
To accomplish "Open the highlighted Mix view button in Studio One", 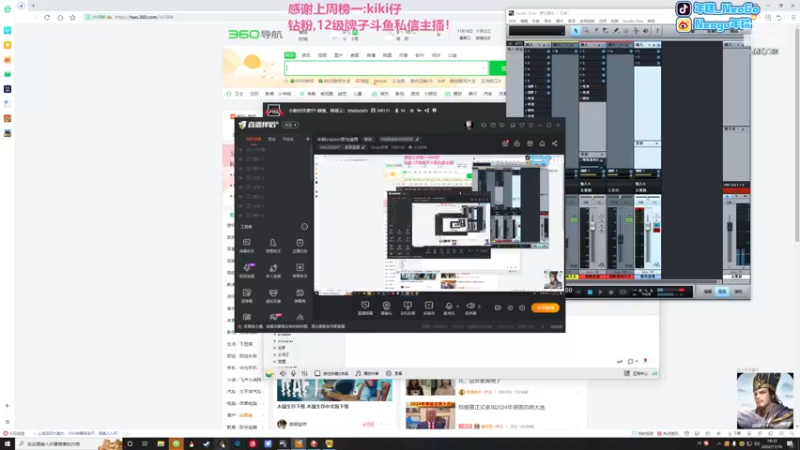I will pyautogui.click(x=722, y=292).
